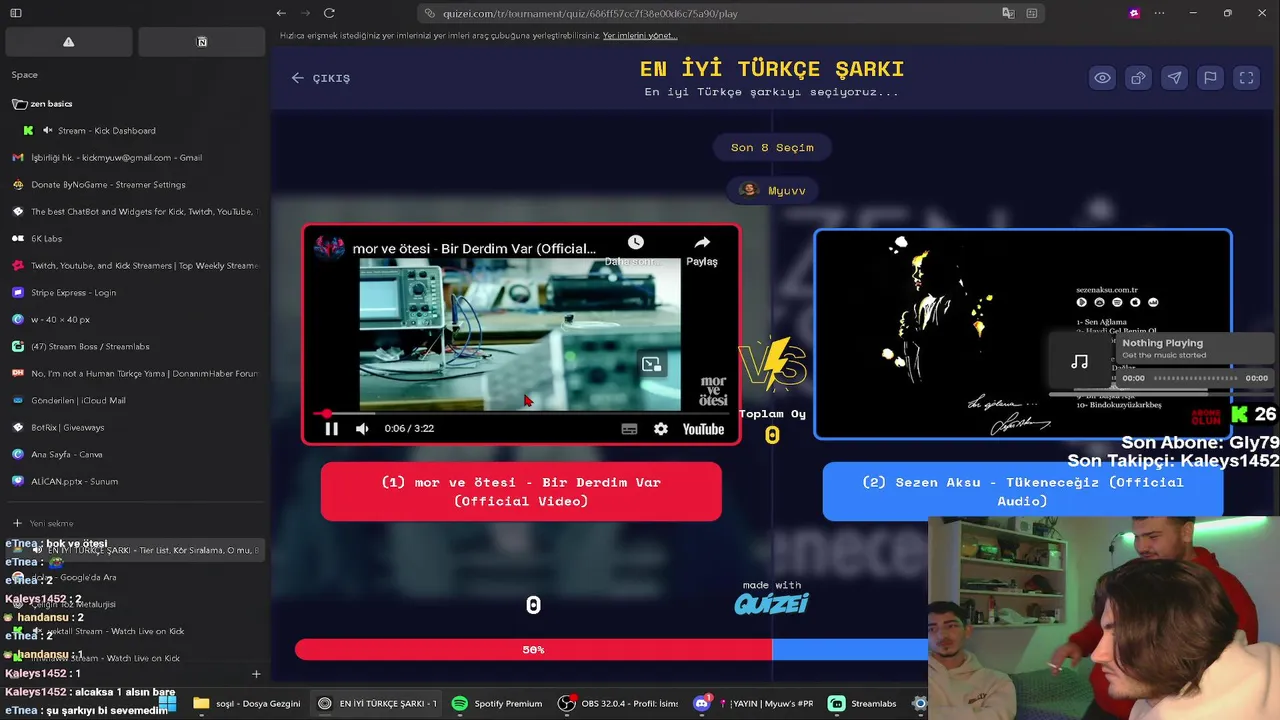This screenshot has width=1280, height=720.
Task: Open Streamlabs from the taskbar
Action: click(x=862, y=704)
